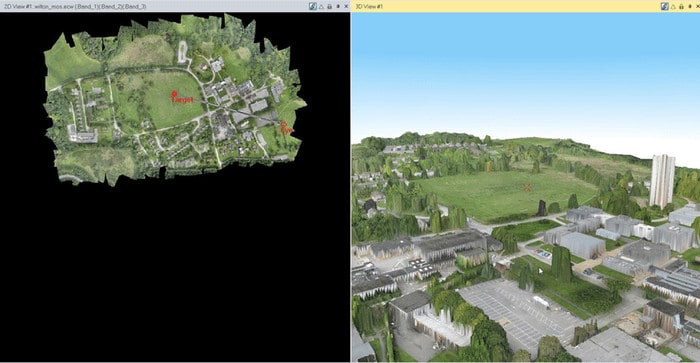Click the triangle icon in 3D View header

[x=673, y=6]
